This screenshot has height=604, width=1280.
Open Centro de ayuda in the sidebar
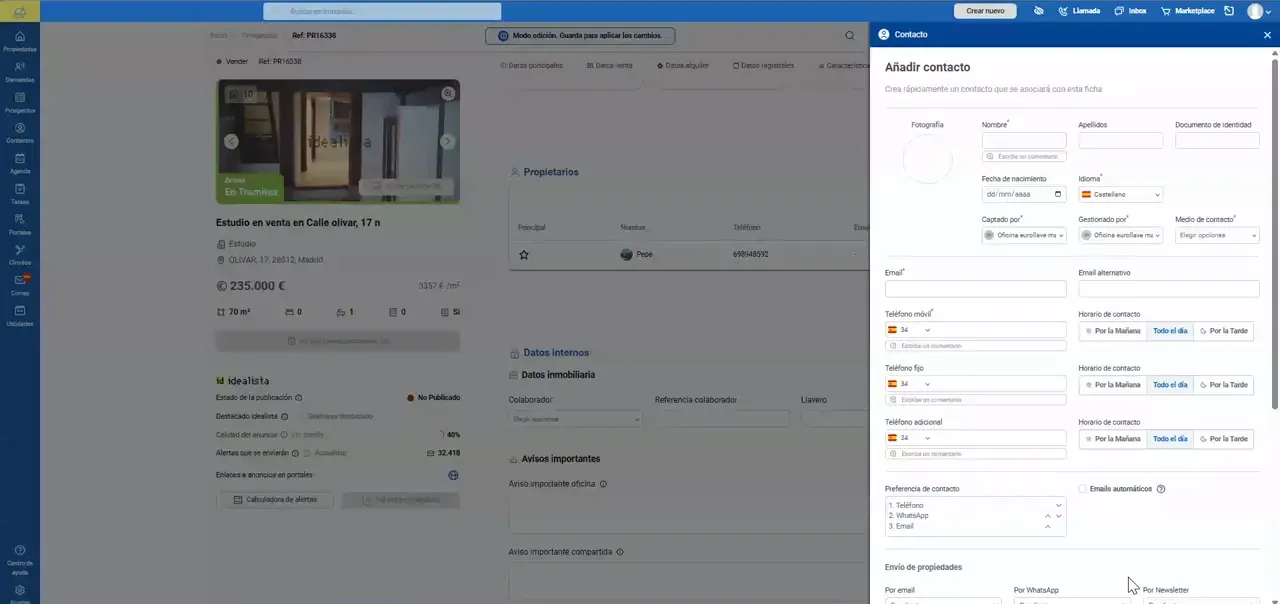click(x=19, y=560)
